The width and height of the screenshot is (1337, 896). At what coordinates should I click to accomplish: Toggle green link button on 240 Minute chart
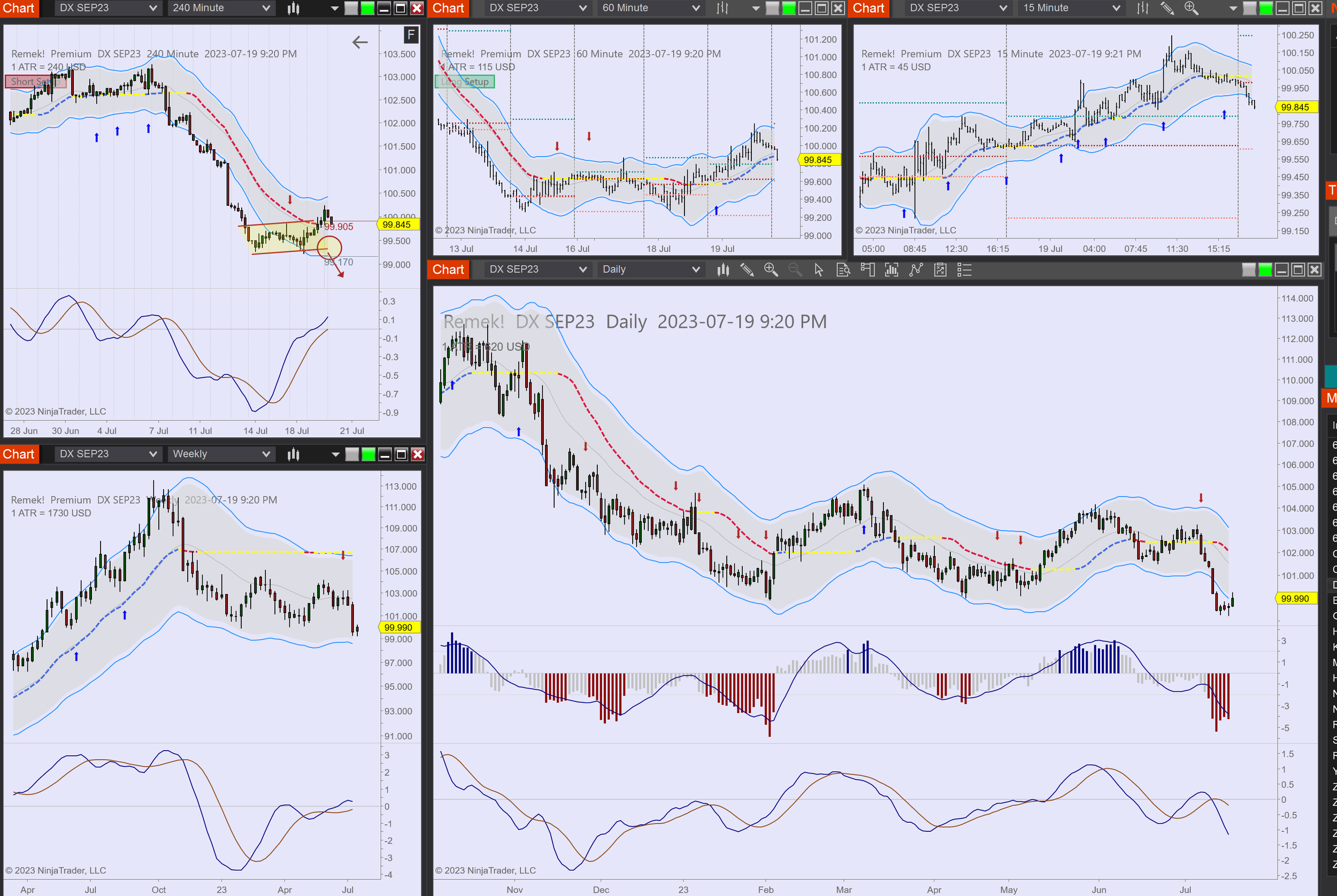pyautogui.click(x=367, y=8)
